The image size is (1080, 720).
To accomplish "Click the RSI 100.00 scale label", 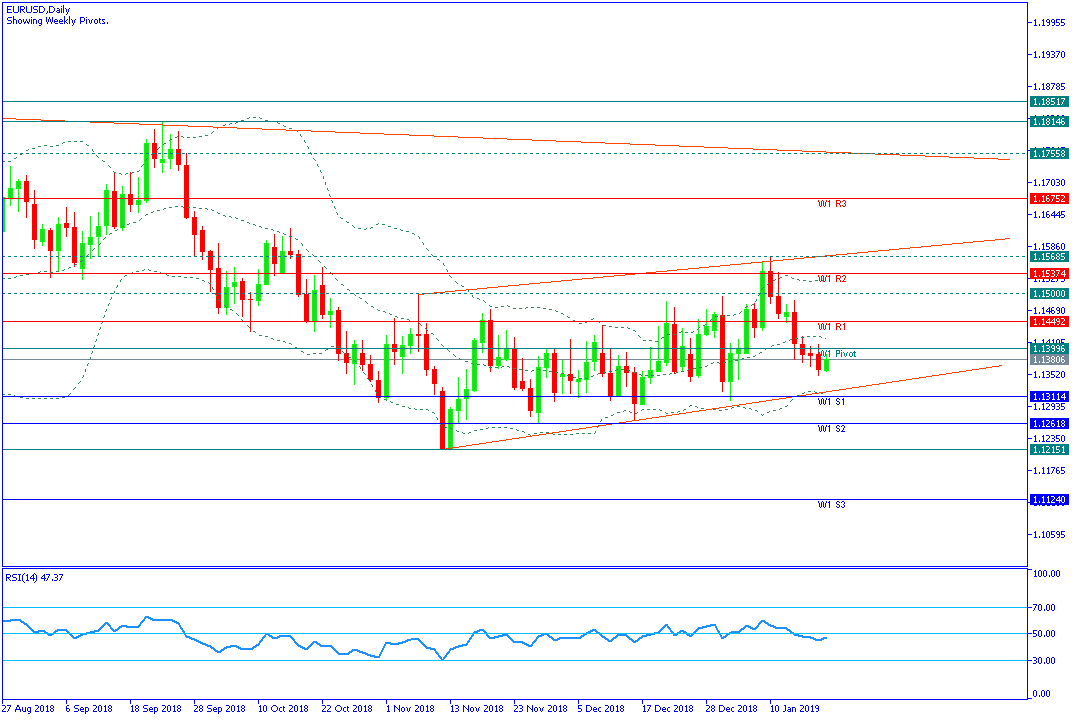I will coord(1046,573).
